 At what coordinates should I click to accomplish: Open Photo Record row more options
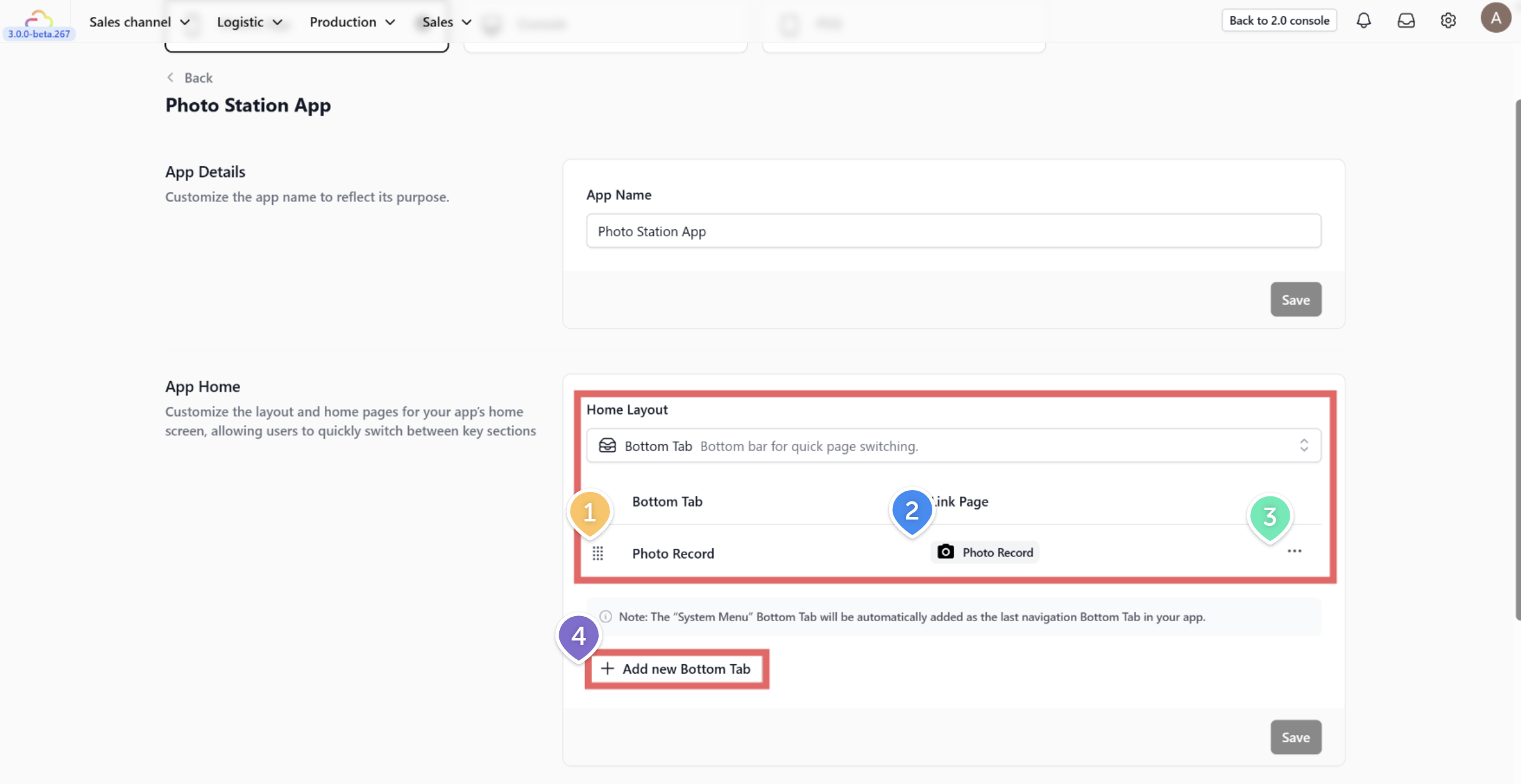(x=1294, y=551)
